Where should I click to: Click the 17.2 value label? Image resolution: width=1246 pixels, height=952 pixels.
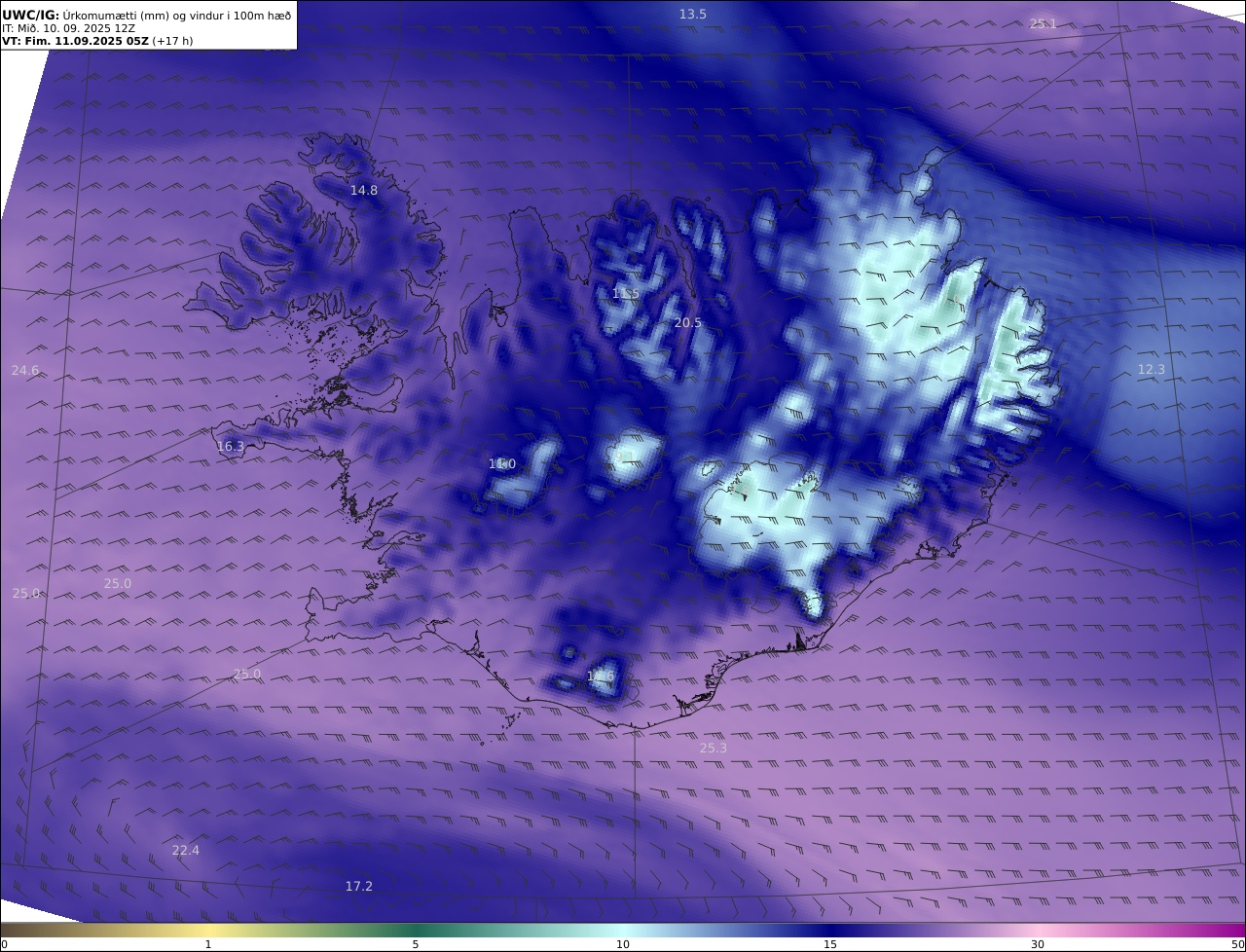(x=359, y=886)
